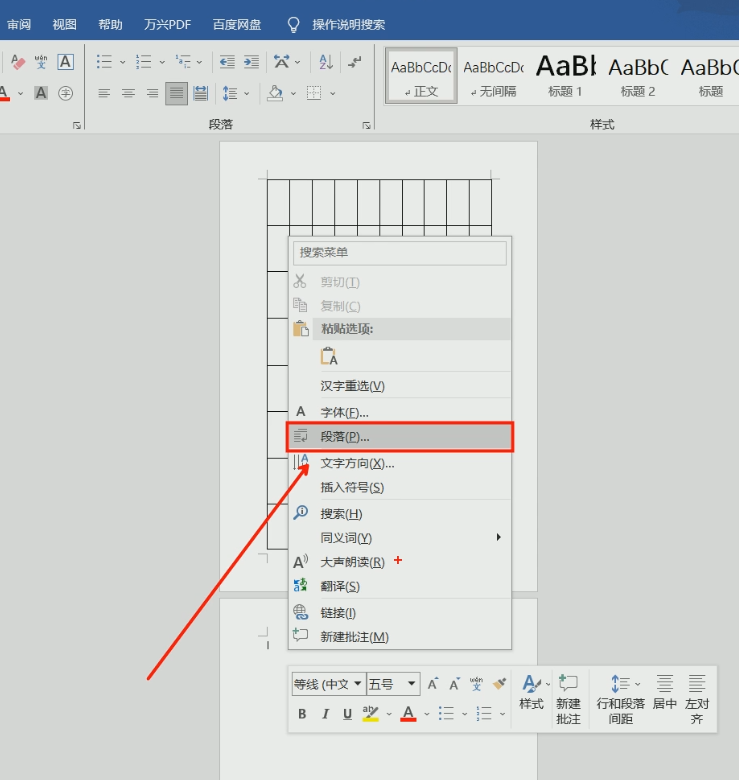Center text using ribbon alignment icon
The image size is (739, 780).
tap(128, 93)
